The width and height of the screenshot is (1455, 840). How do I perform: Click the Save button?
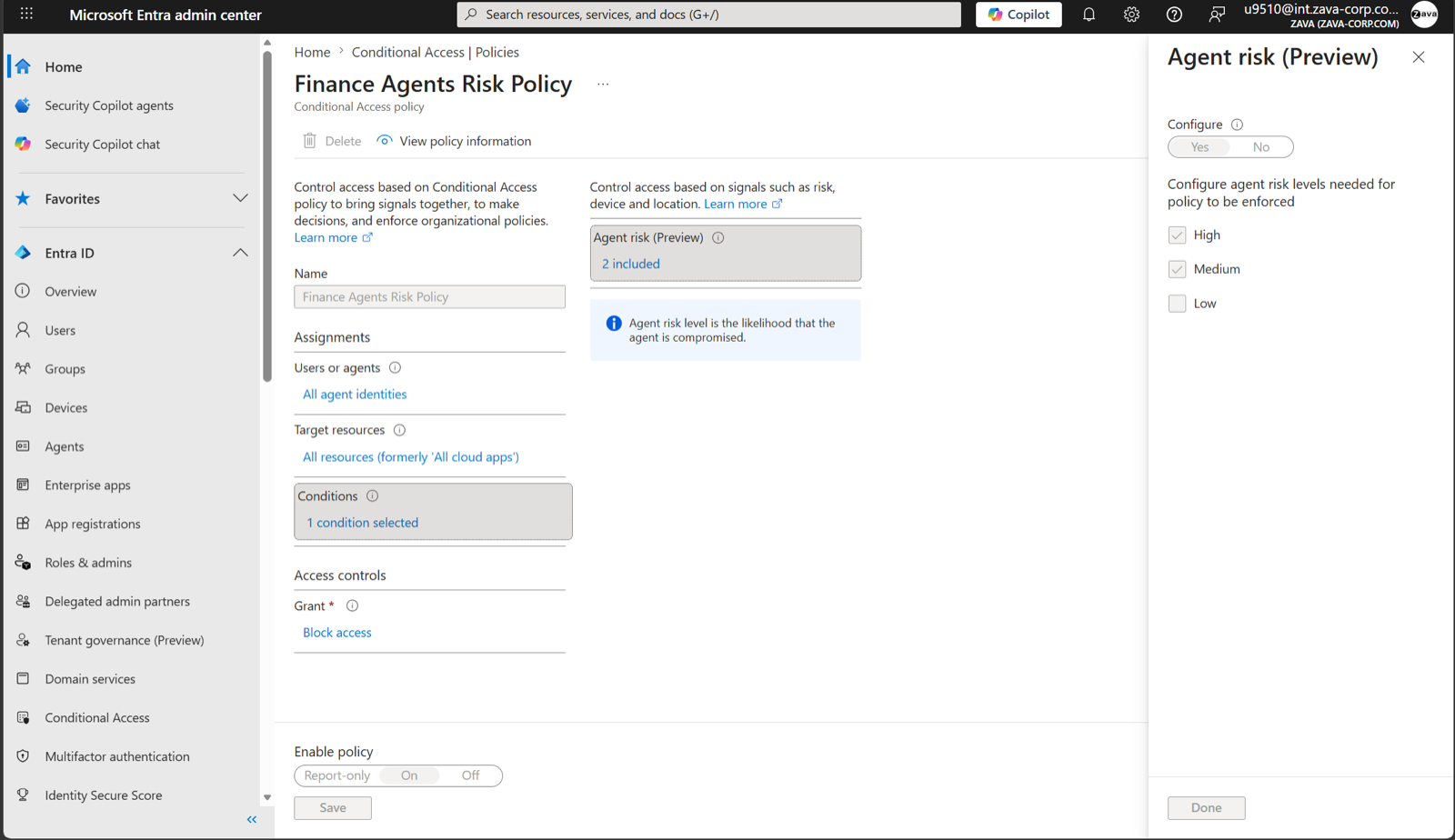pos(333,808)
